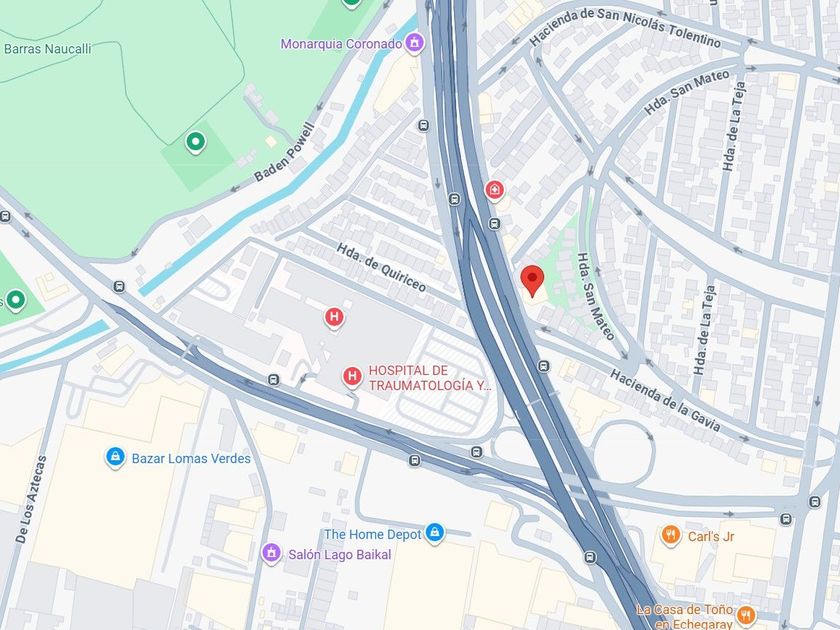
Task: Select the green park marker near Baden Powell
Action: point(196,142)
